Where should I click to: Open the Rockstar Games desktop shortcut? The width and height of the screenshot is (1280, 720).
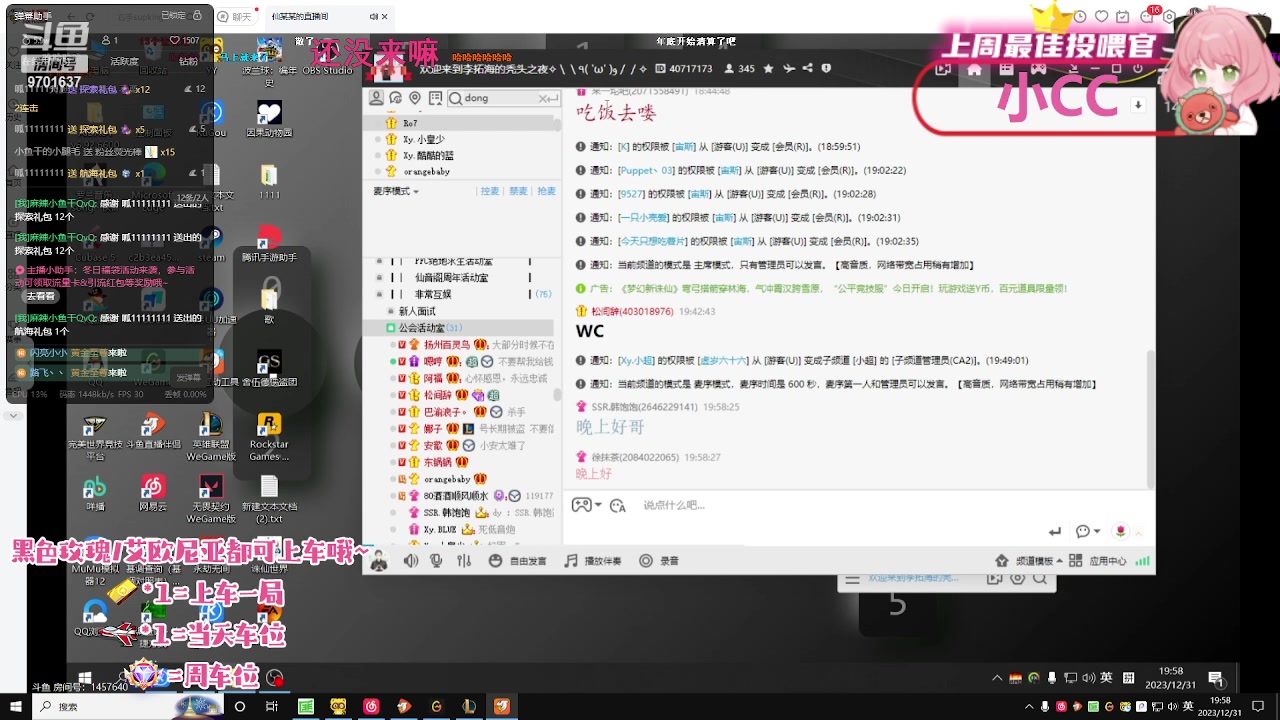tap(269, 438)
